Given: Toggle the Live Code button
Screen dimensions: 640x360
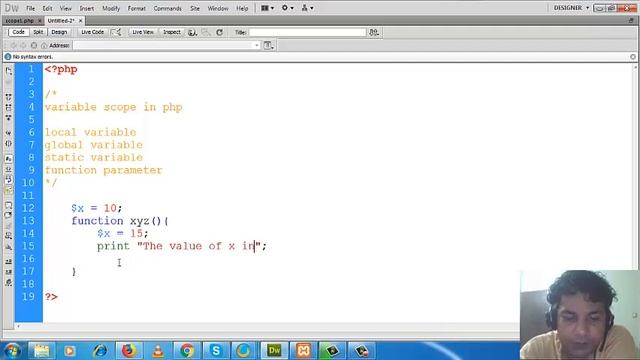Looking at the screenshot, I should point(93,32).
